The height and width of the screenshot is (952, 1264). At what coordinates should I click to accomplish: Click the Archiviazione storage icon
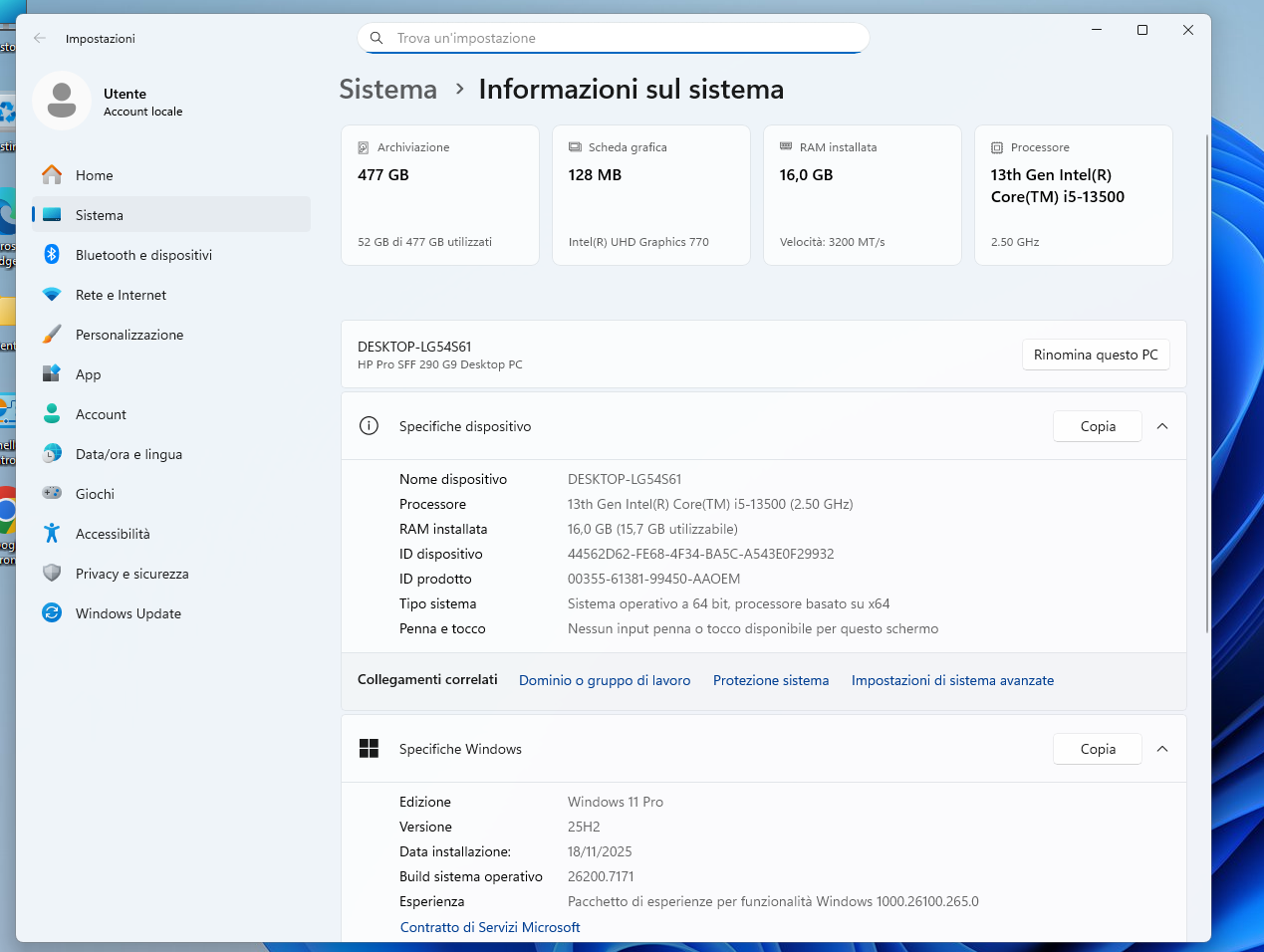364,147
